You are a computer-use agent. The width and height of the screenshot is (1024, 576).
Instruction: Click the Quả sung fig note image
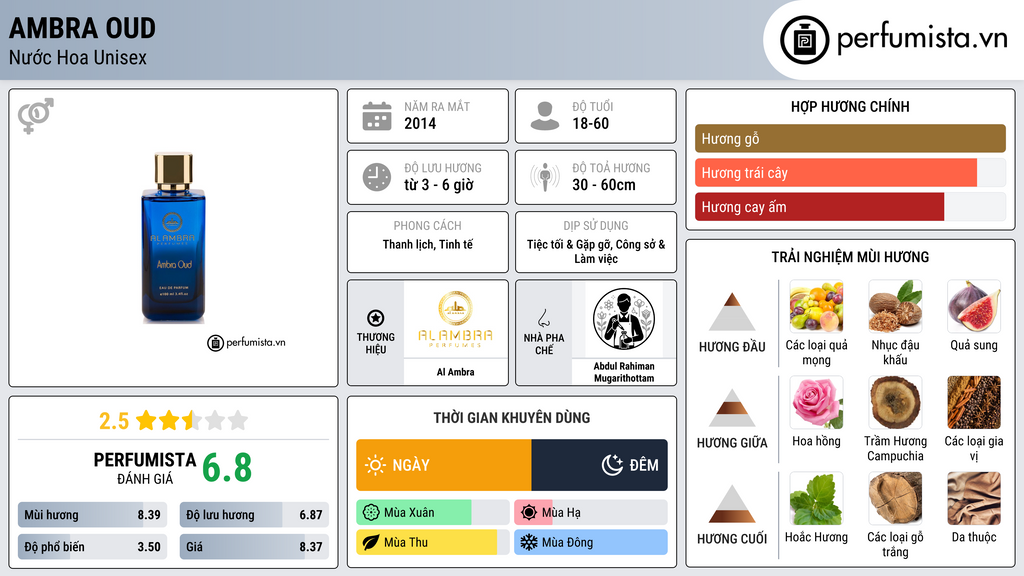(974, 306)
